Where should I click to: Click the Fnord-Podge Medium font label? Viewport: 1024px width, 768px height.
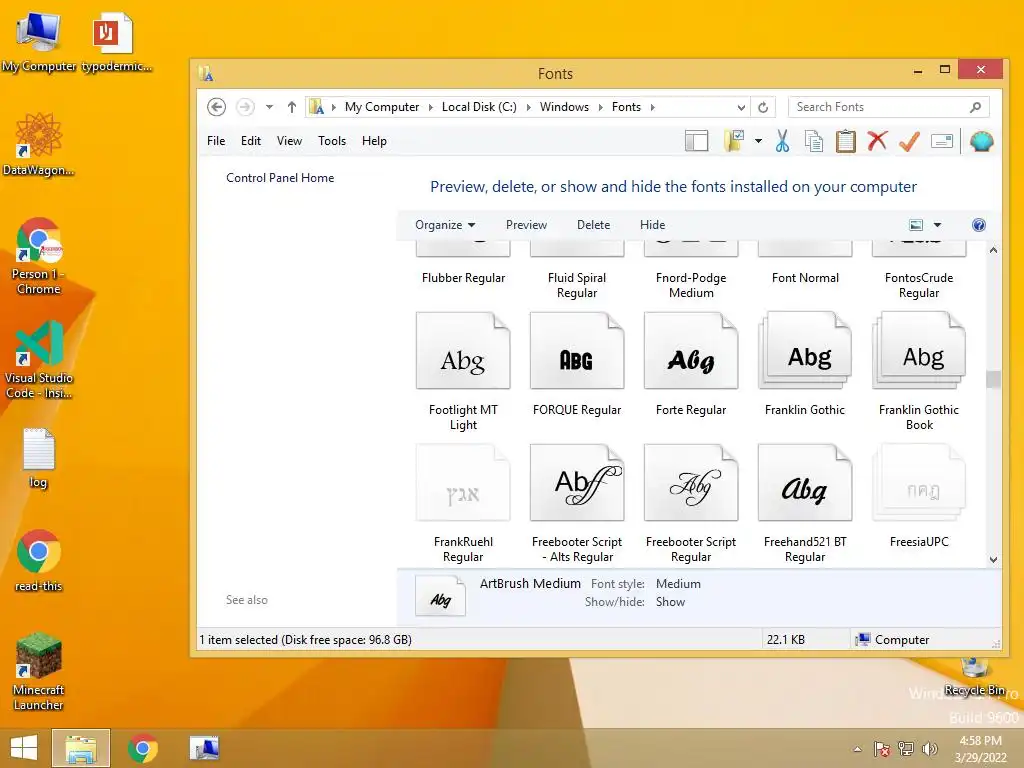click(x=691, y=285)
